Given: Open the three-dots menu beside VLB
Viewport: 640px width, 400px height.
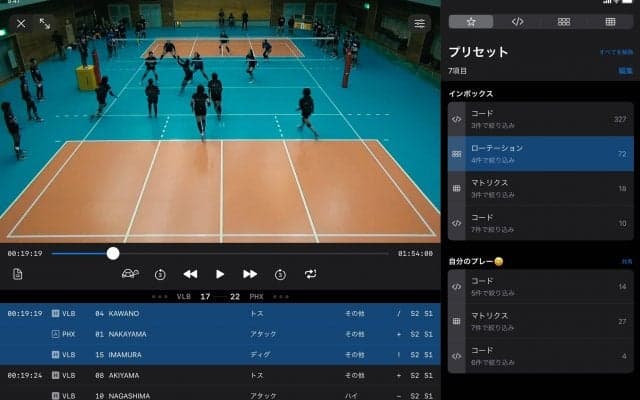Looking at the screenshot, I should click(160, 297).
